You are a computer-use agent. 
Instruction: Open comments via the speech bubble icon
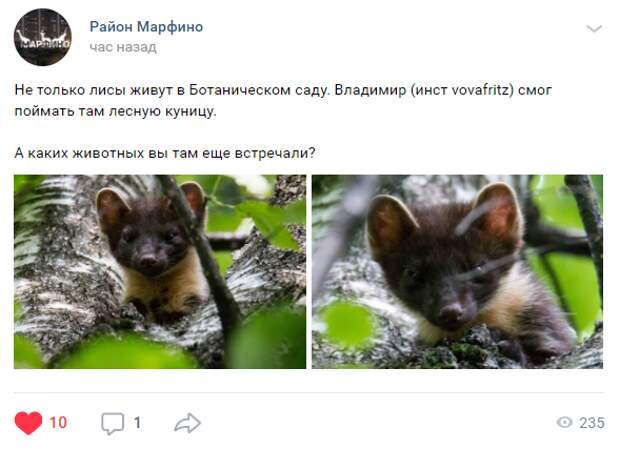point(113,423)
